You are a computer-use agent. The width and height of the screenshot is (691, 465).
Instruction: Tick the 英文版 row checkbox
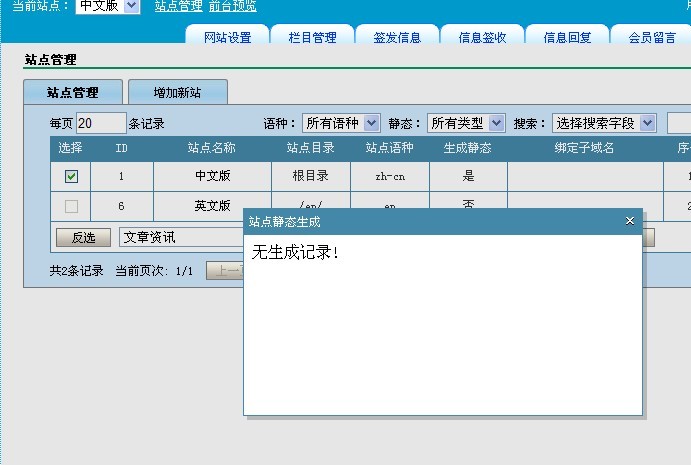pyautogui.click(x=71, y=206)
